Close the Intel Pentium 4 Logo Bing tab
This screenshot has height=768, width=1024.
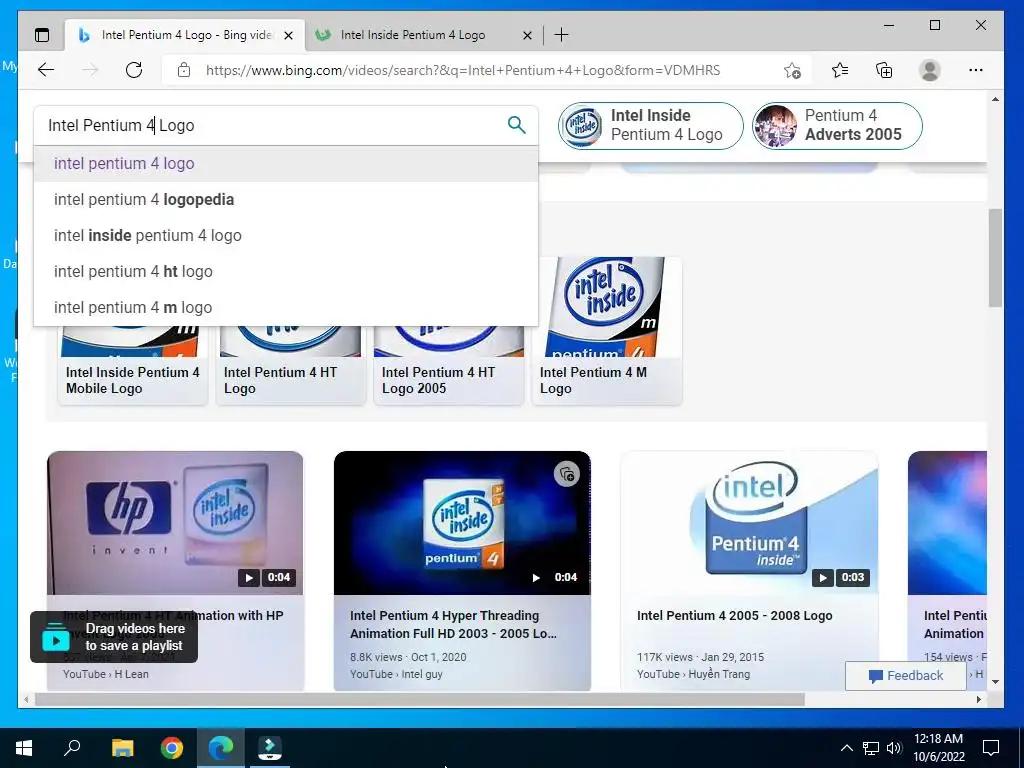click(288, 35)
